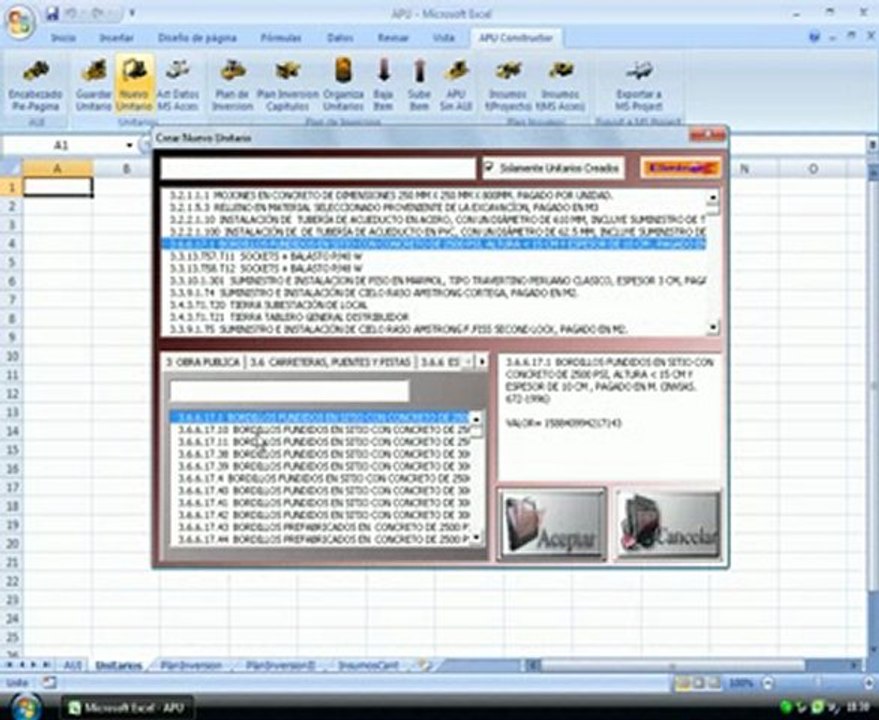This screenshot has height=720, width=879.
Task: Click the category tabs right scroll arrow
Action: click(482, 362)
